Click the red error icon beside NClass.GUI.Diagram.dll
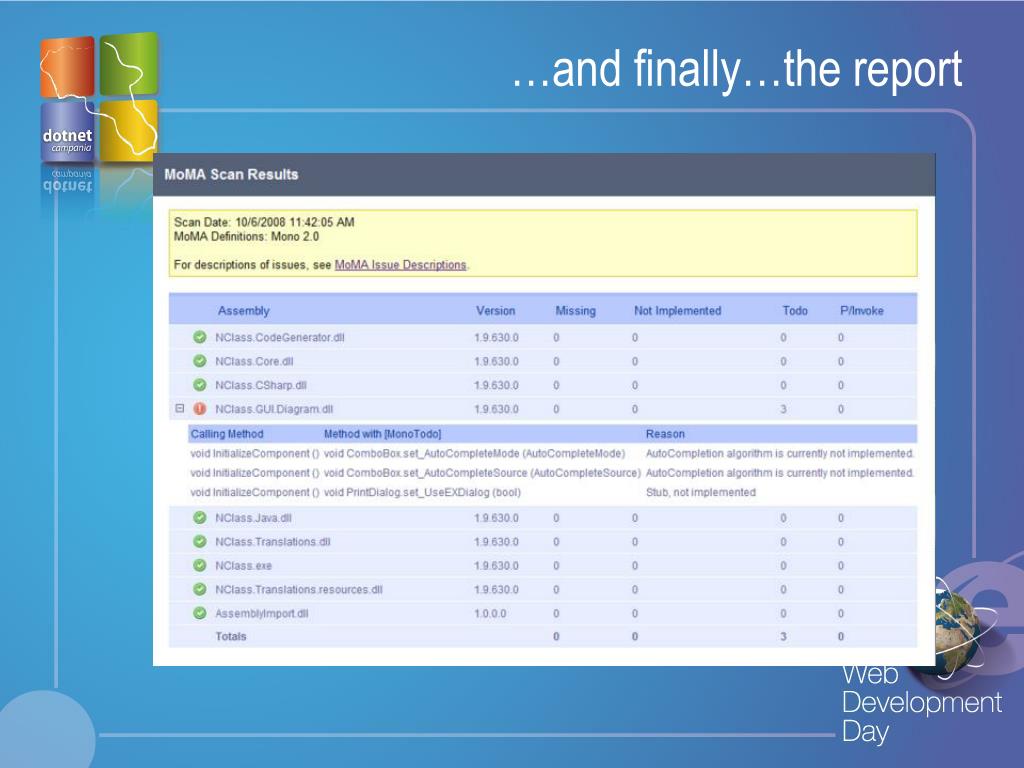Viewport: 1024px width, 768px height. point(200,409)
